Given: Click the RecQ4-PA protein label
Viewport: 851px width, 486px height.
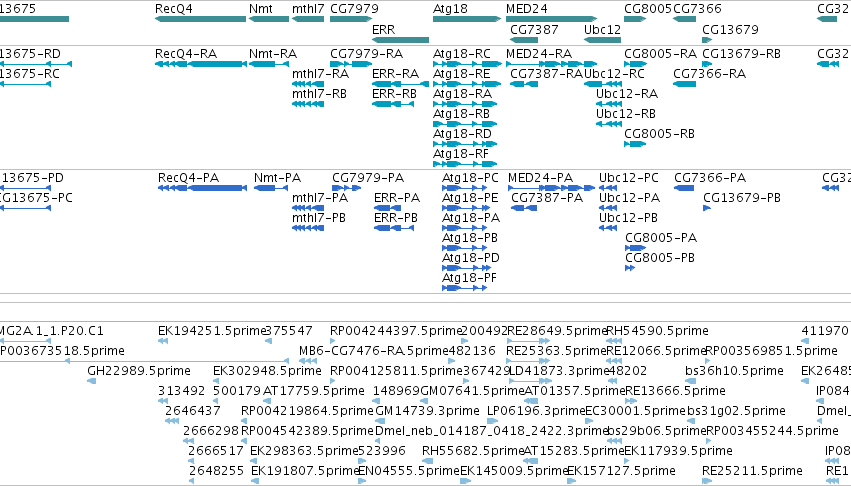Looking at the screenshot, I should [188, 178].
